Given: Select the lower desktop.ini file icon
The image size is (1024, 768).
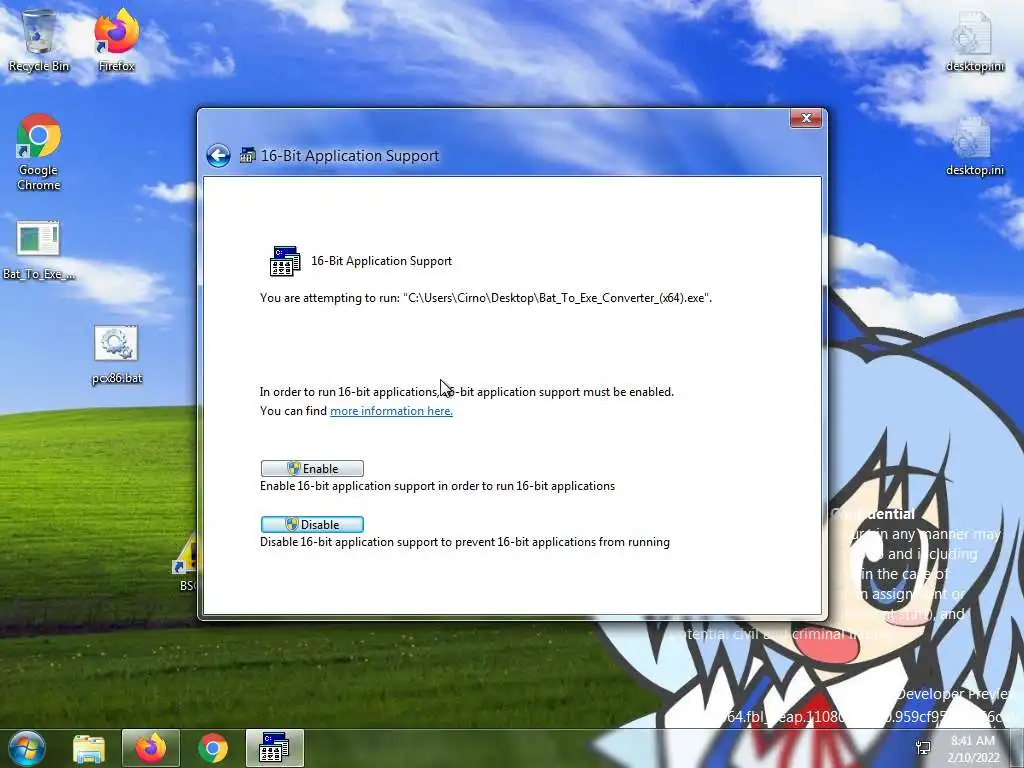Looking at the screenshot, I should tap(974, 146).
